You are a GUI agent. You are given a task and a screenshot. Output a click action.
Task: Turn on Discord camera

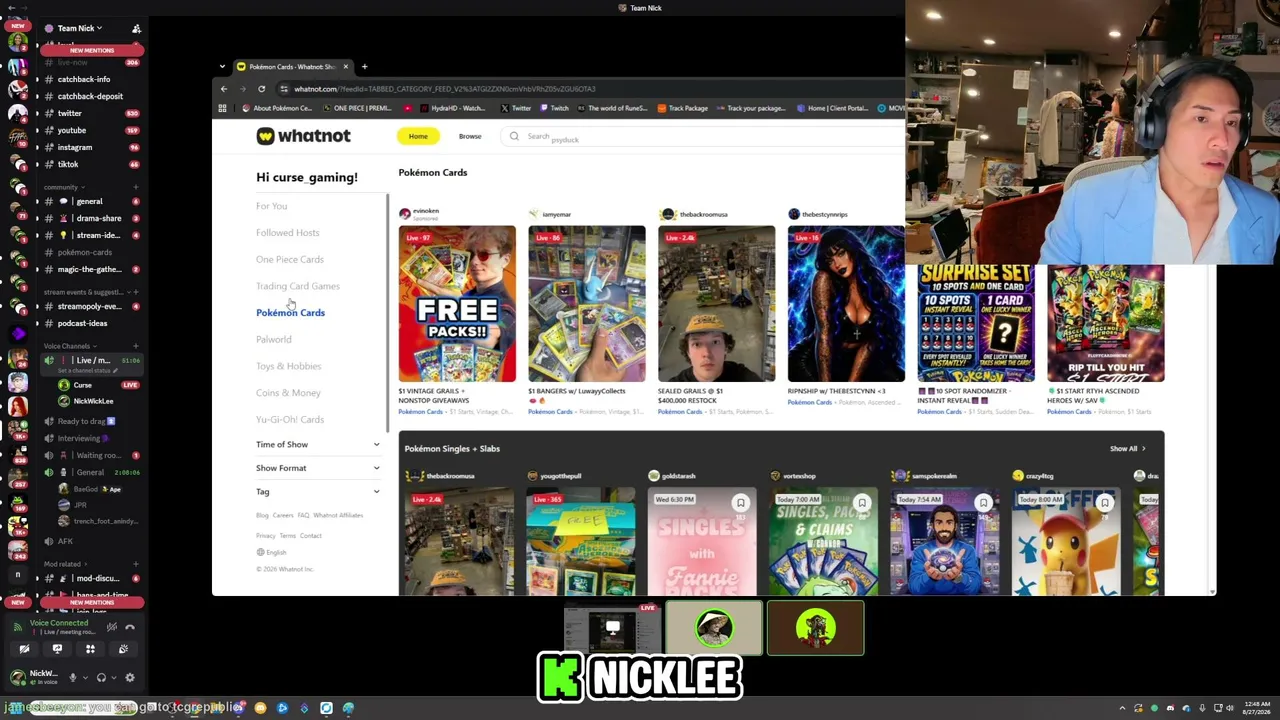tap(24, 649)
